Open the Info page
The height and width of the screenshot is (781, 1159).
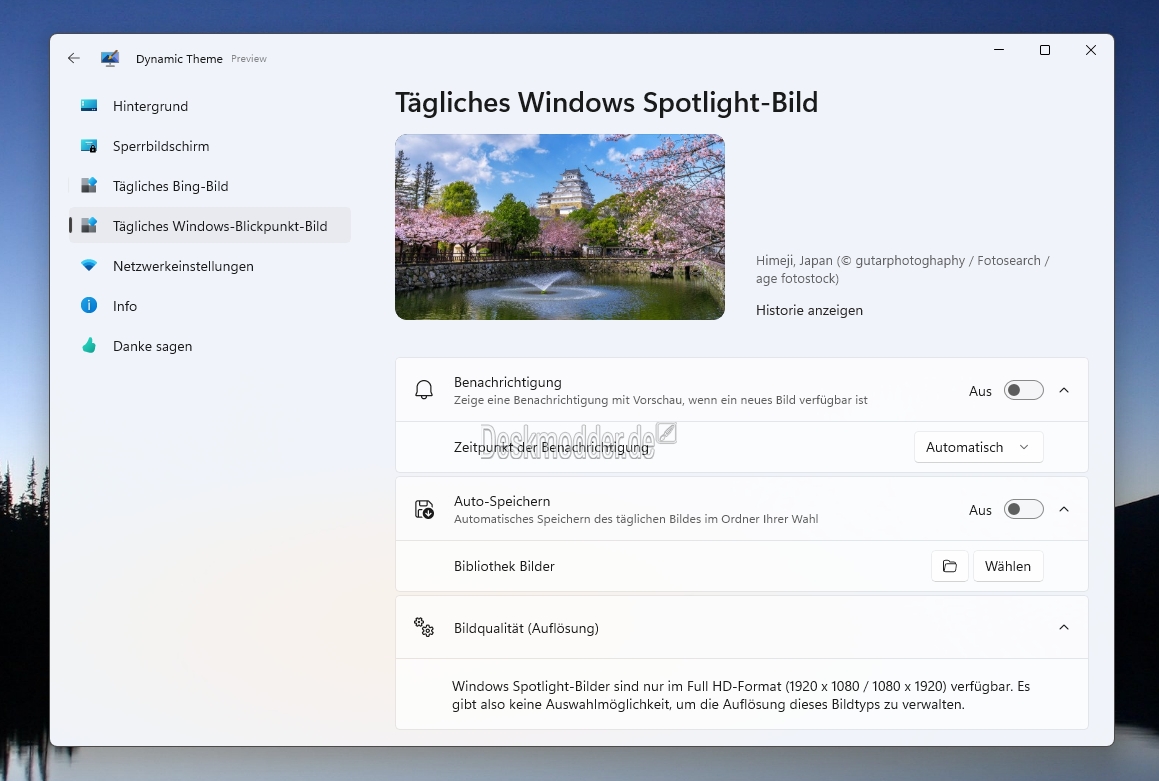pos(210,305)
